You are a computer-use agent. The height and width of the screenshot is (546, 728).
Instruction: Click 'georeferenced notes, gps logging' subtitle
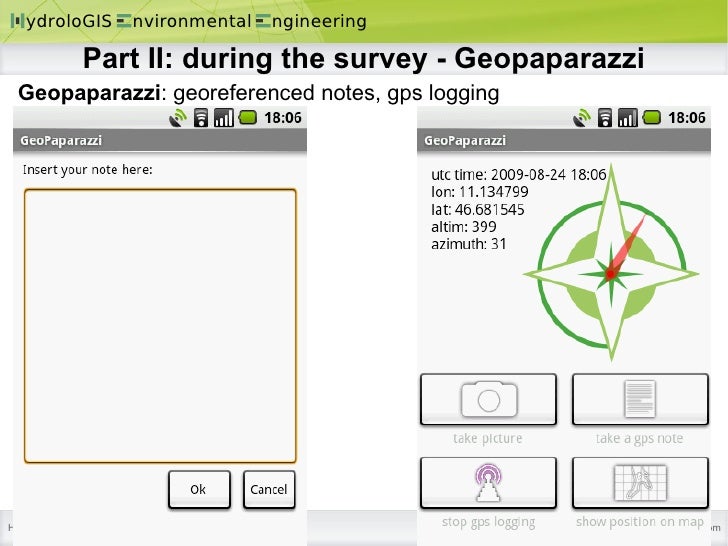click(x=336, y=93)
